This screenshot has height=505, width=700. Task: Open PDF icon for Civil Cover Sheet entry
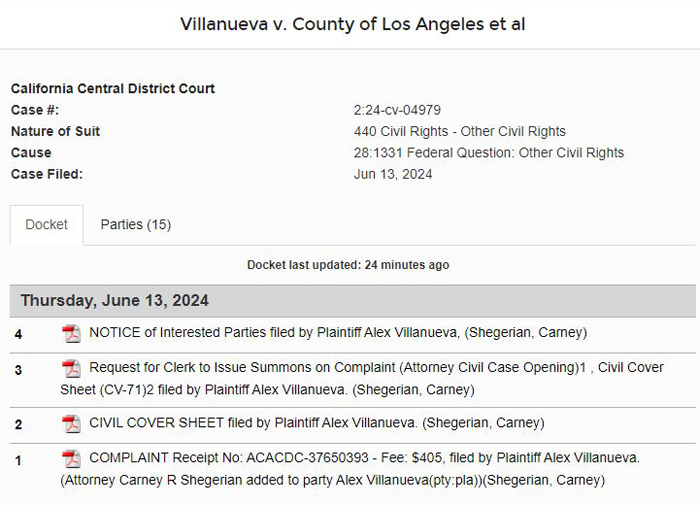[71, 424]
